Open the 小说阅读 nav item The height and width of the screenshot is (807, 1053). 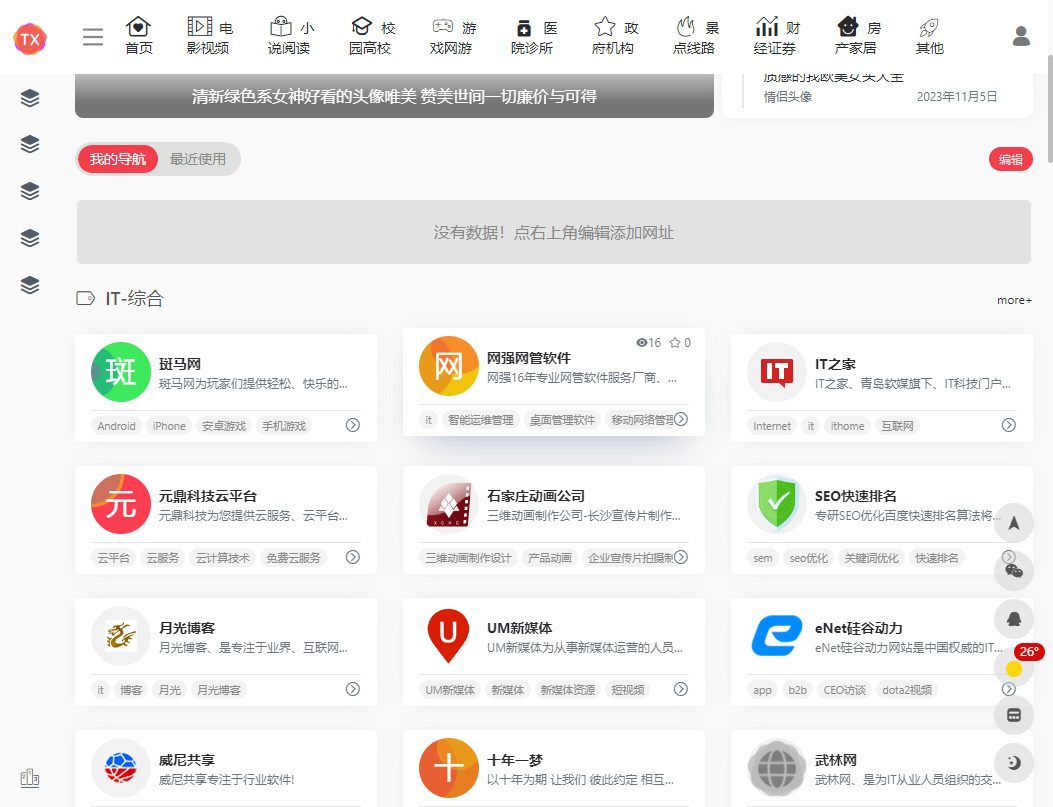coord(290,36)
